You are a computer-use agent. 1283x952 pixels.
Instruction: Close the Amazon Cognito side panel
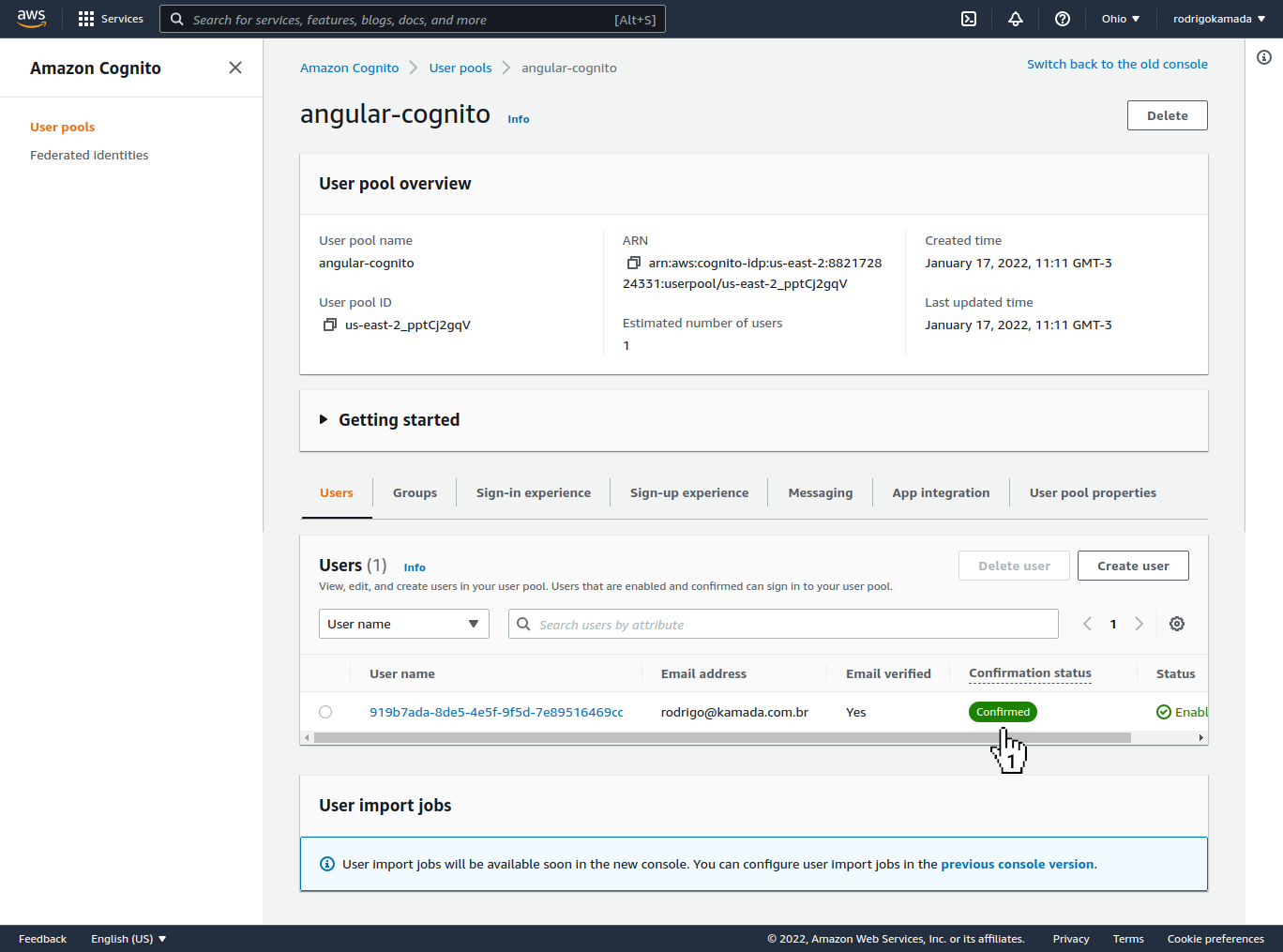pyautogui.click(x=235, y=68)
